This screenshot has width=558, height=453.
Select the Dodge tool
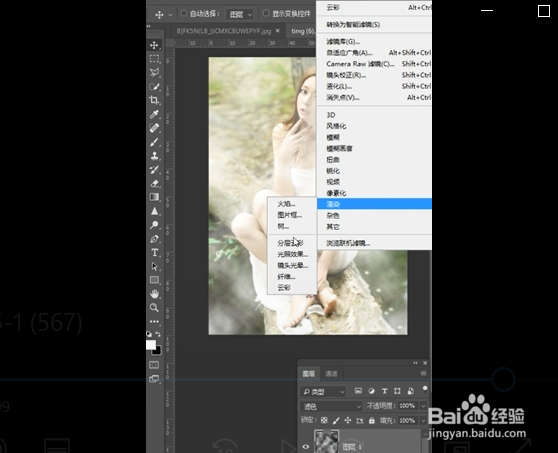click(x=154, y=225)
